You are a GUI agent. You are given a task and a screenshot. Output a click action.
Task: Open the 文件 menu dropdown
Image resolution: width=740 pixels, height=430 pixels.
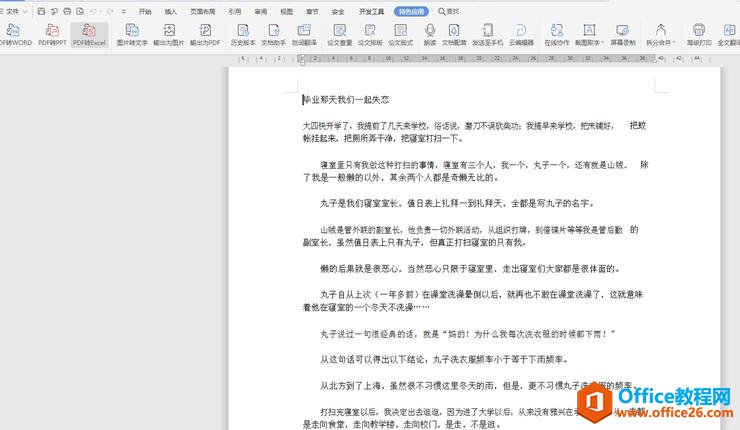tap(14, 11)
